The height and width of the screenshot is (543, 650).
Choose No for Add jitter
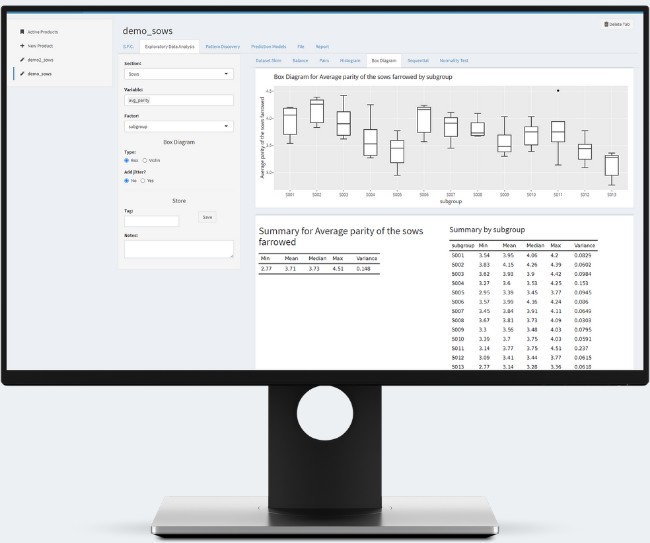click(x=126, y=181)
